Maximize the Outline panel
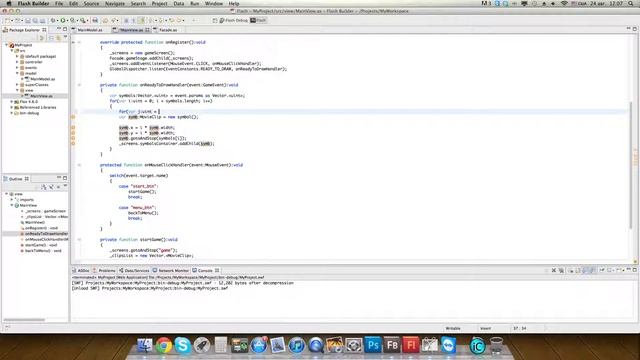This screenshot has height=360, width=640. pyautogui.click(x=65, y=178)
